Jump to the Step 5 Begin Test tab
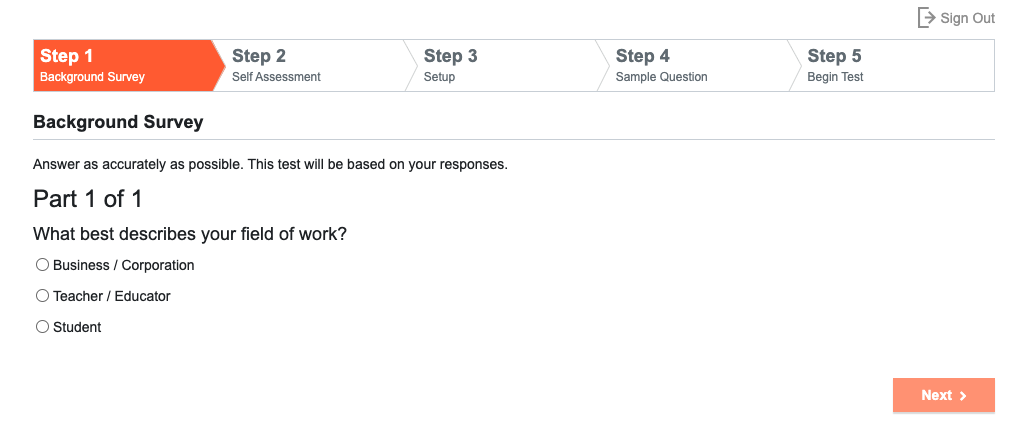 coord(891,65)
